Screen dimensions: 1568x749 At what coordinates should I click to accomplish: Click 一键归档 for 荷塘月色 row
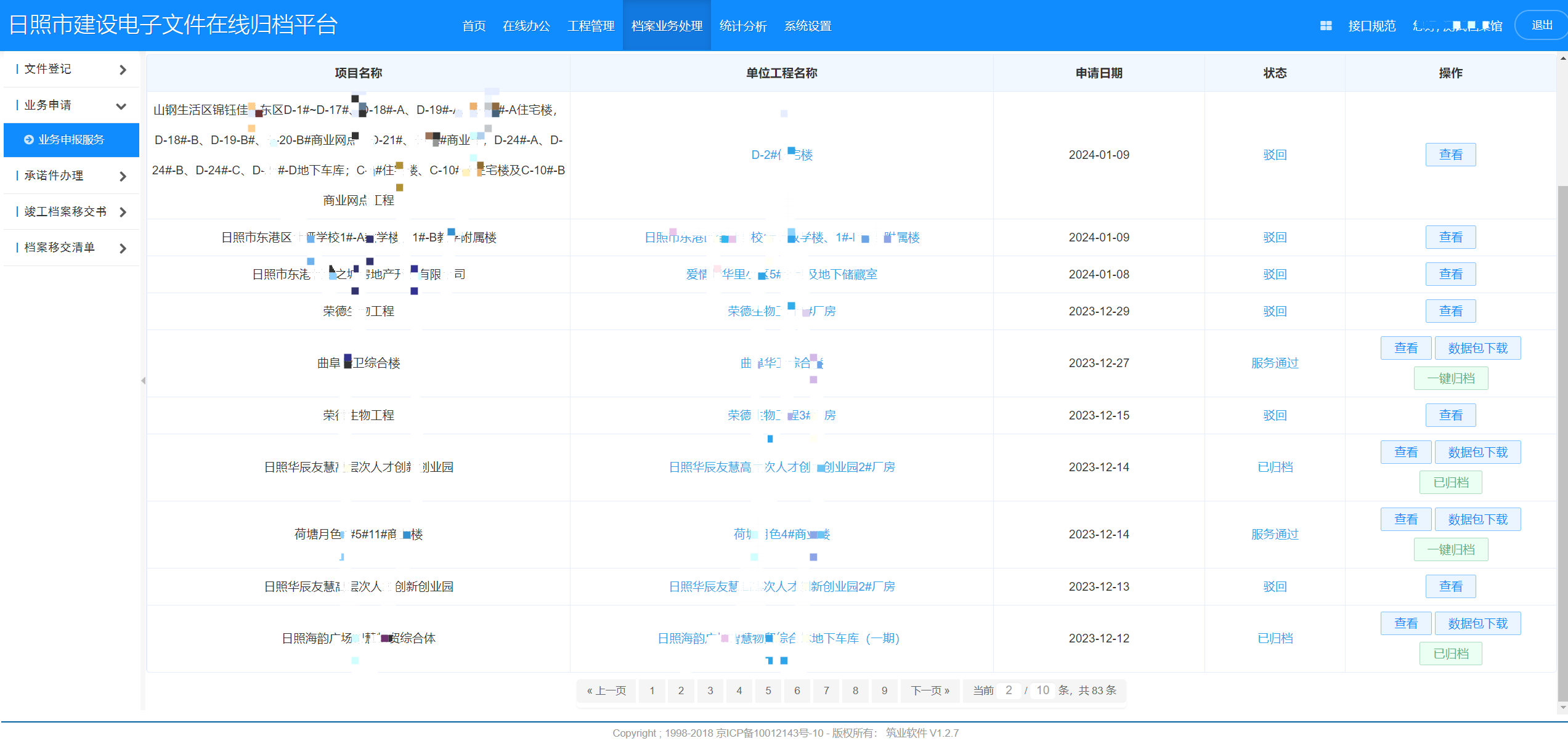click(x=1451, y=549)
